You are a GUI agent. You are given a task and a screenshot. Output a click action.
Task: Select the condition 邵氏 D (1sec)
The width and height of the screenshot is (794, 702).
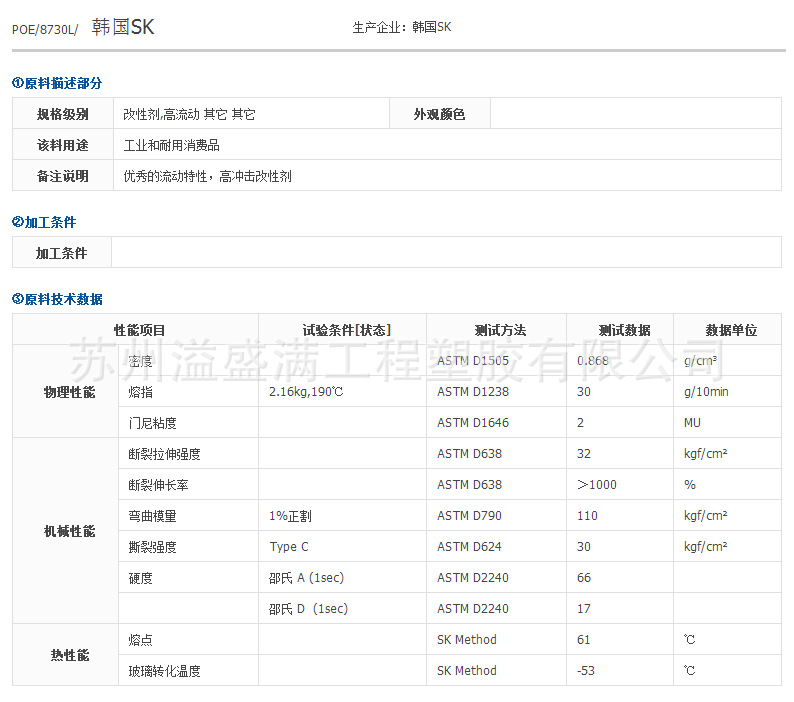(308, 608)
